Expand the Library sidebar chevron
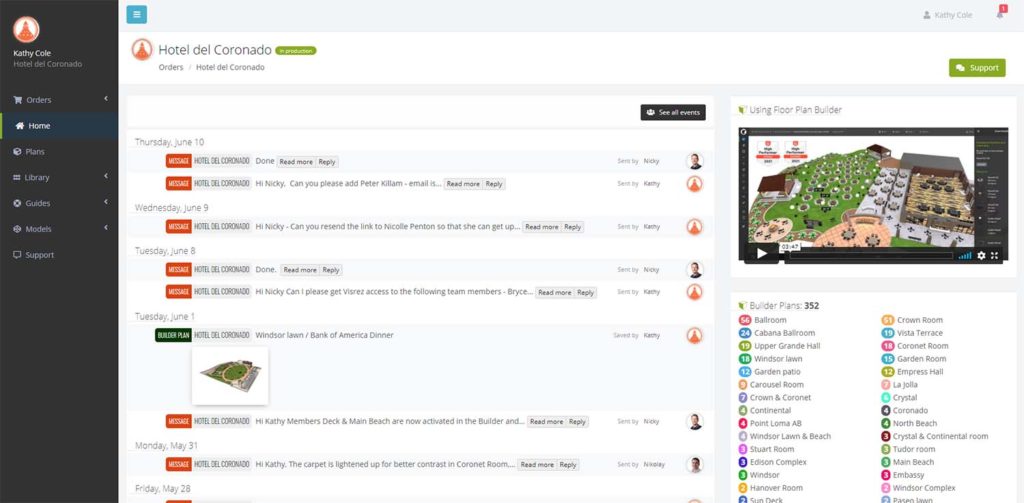1024x503 pixels. tap(106, 176)
